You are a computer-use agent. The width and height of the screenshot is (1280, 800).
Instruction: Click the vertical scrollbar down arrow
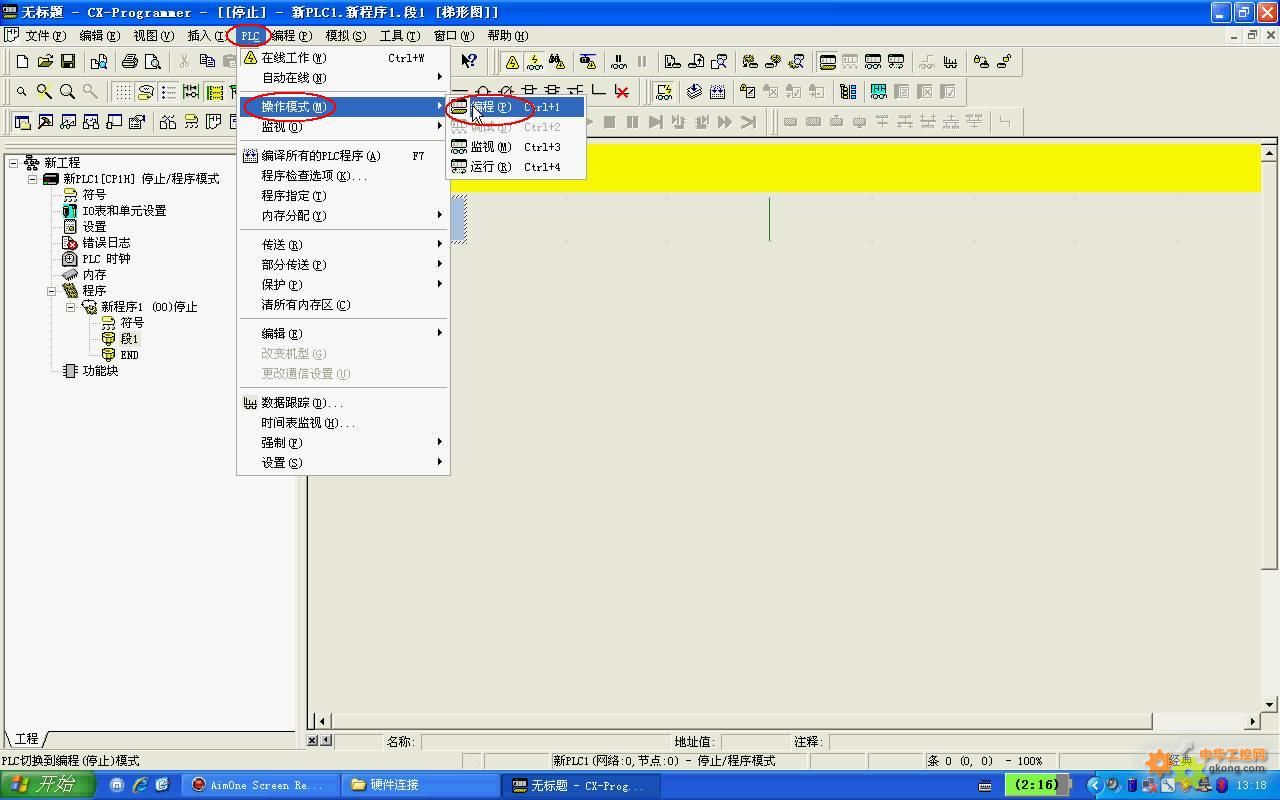[x=1269, y=704]
